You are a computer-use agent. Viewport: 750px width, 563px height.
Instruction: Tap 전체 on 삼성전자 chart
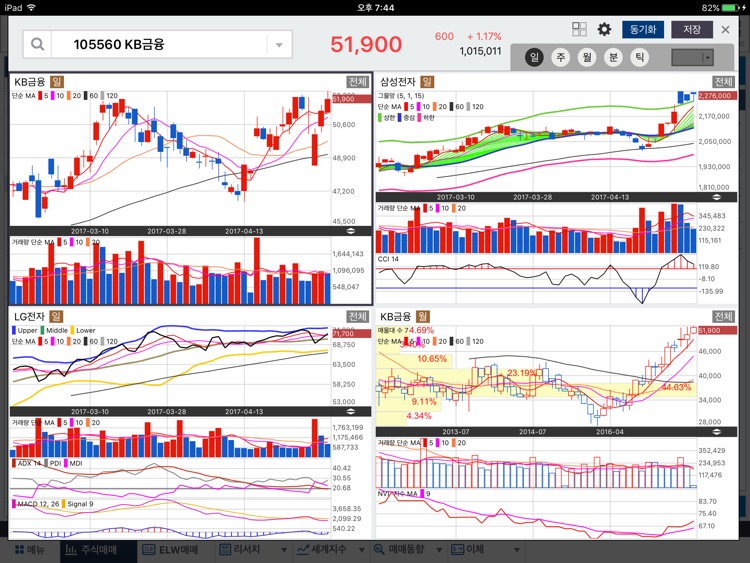click(723, 82)
